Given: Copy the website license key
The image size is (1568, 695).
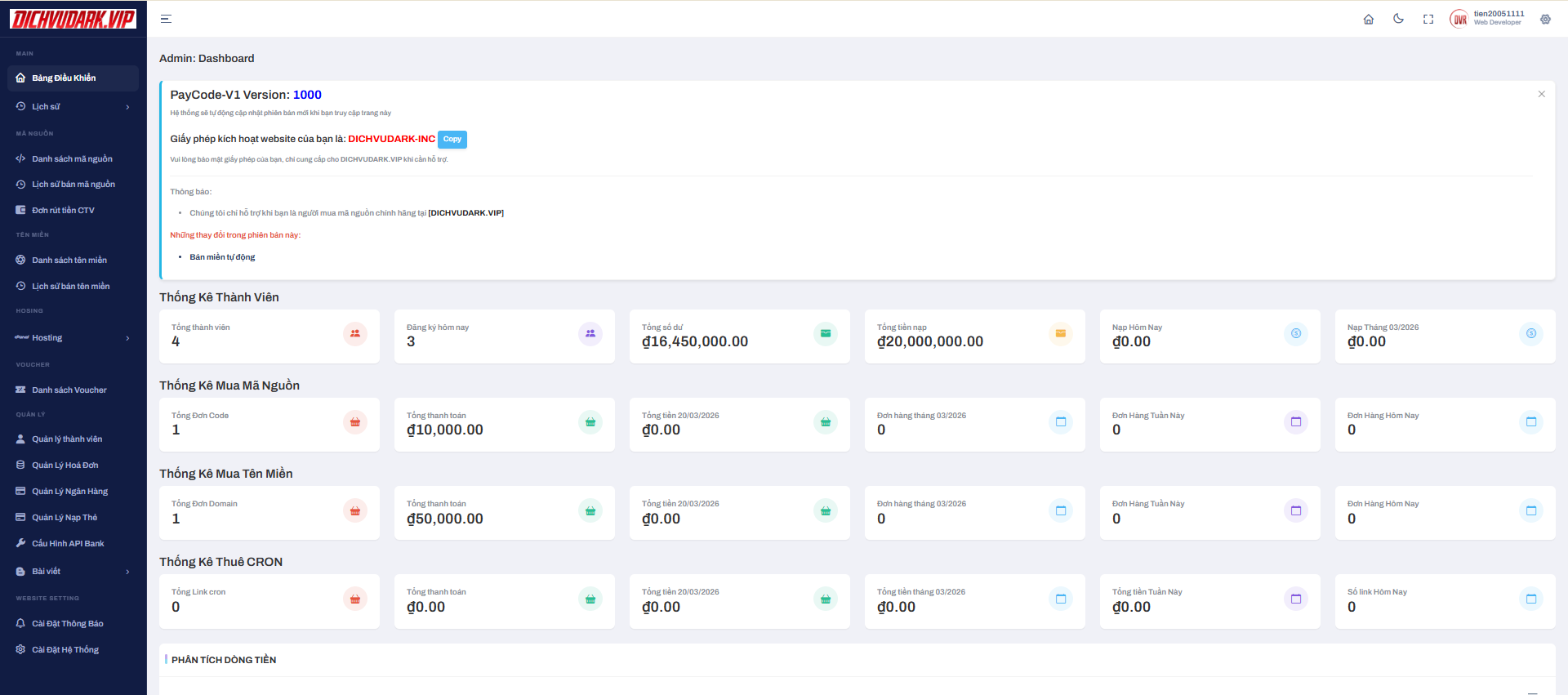Looking at the screenshot, I should coord(452,140).
